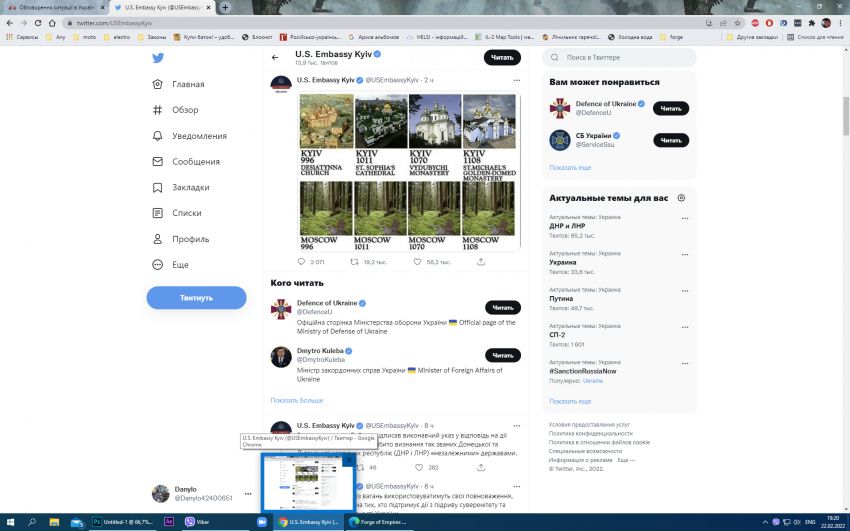Retweet the Kyiv/Moscow image tweet

coord(354,262)
